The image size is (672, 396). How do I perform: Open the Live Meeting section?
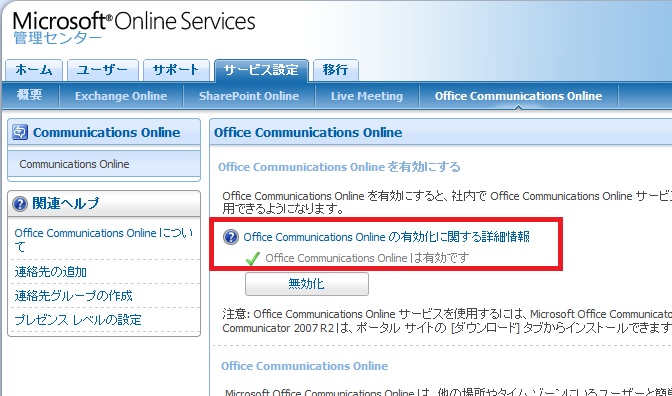coord(367,96)
